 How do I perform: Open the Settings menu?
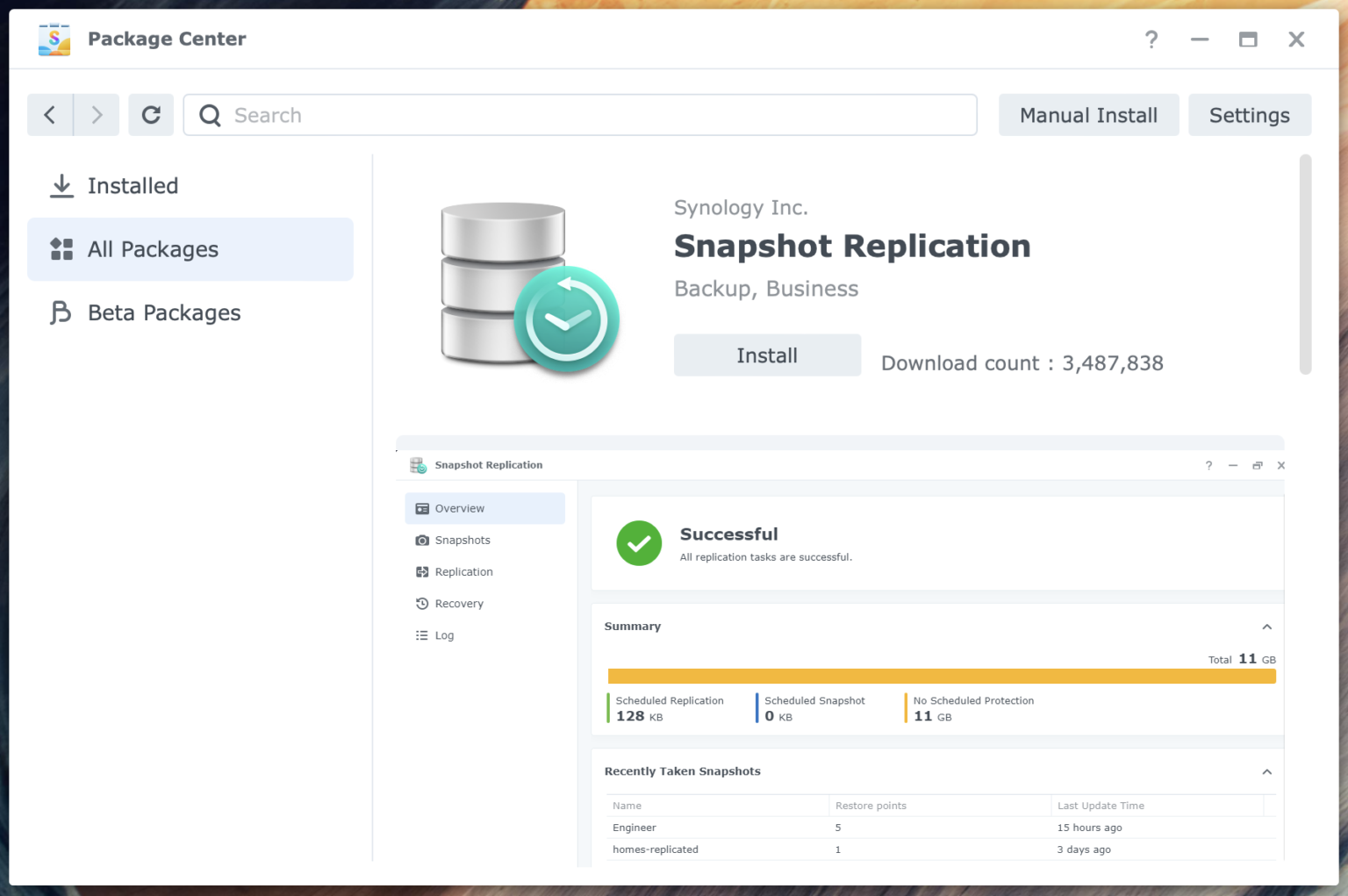click(1249, 115)
